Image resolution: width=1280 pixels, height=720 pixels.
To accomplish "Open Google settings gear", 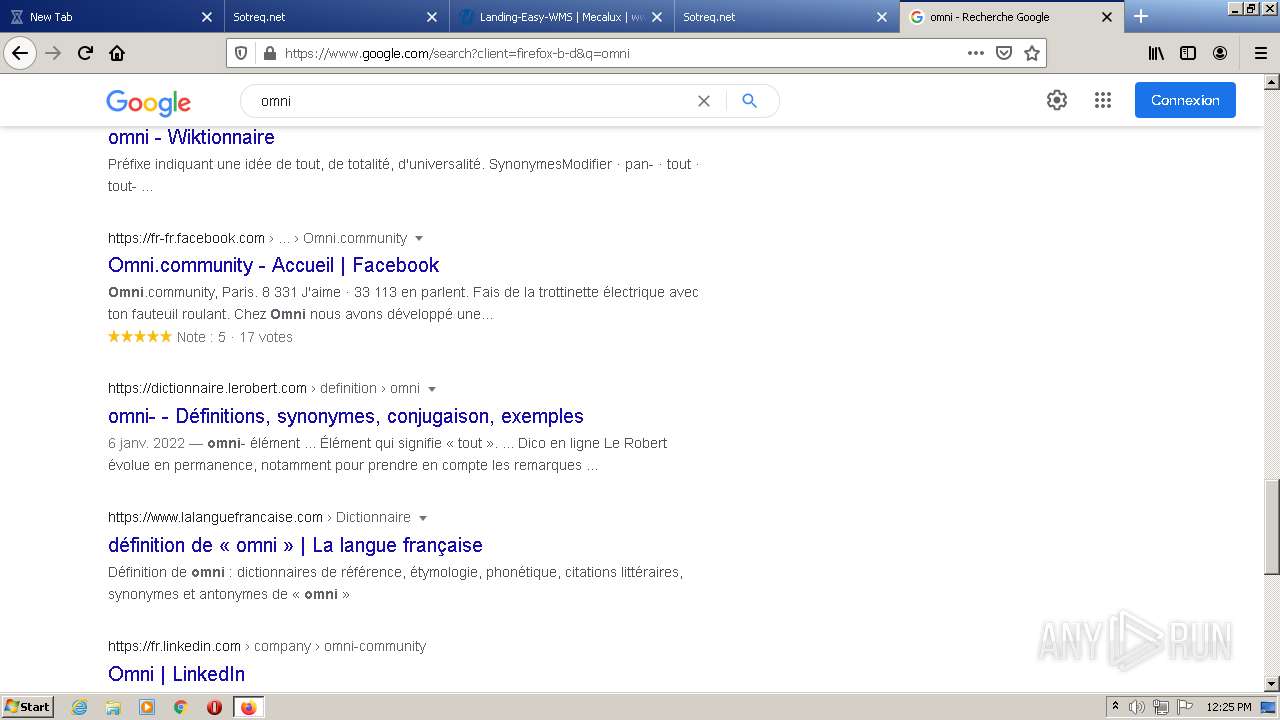I will 1057,100.
